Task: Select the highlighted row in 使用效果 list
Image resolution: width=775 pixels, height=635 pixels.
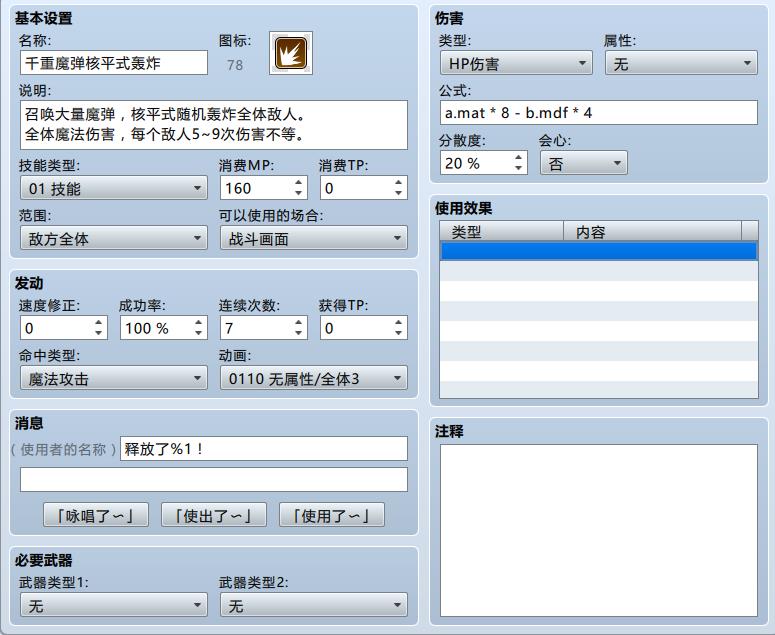Action: pyautogui.click(x=599, y=251)
